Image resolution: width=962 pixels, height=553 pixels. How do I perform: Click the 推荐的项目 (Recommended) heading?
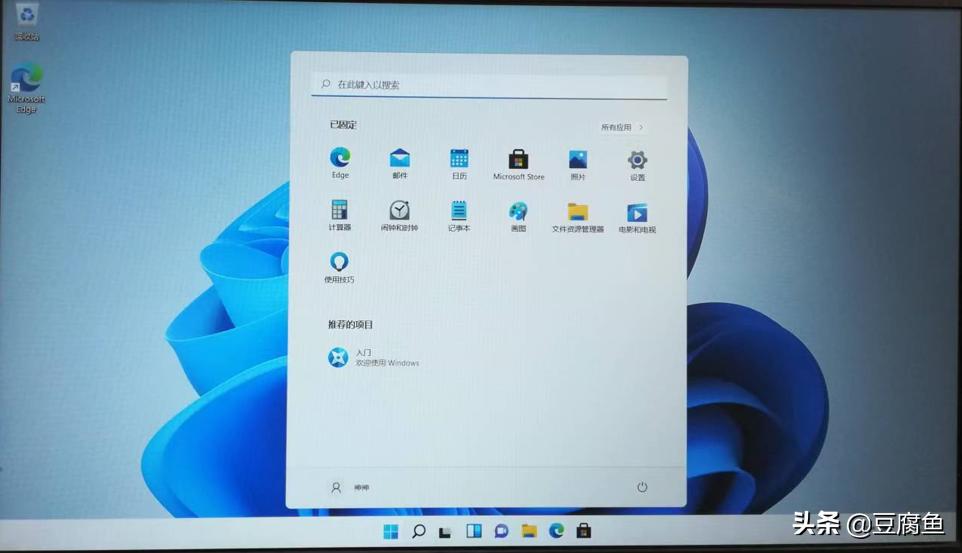click(x=350, y=324)
